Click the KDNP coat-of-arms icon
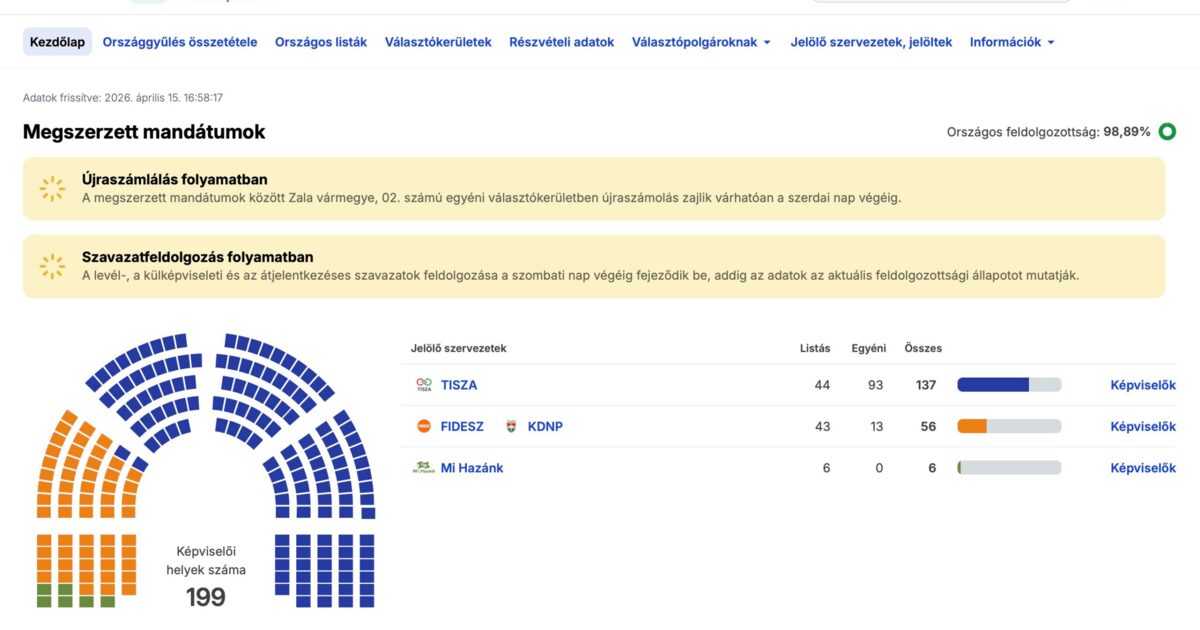Screen dimensions: 1200x630 click(x=511, y=426)
